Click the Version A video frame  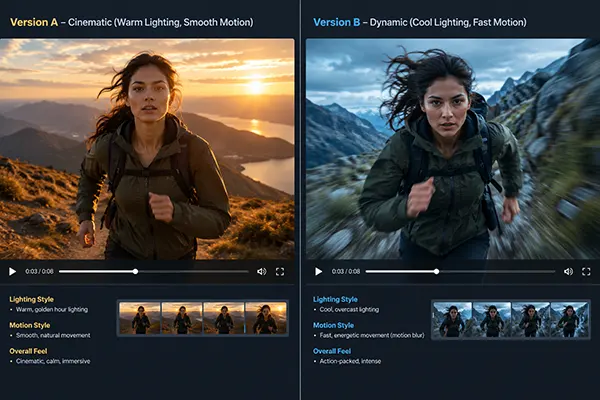click(147, 149)
